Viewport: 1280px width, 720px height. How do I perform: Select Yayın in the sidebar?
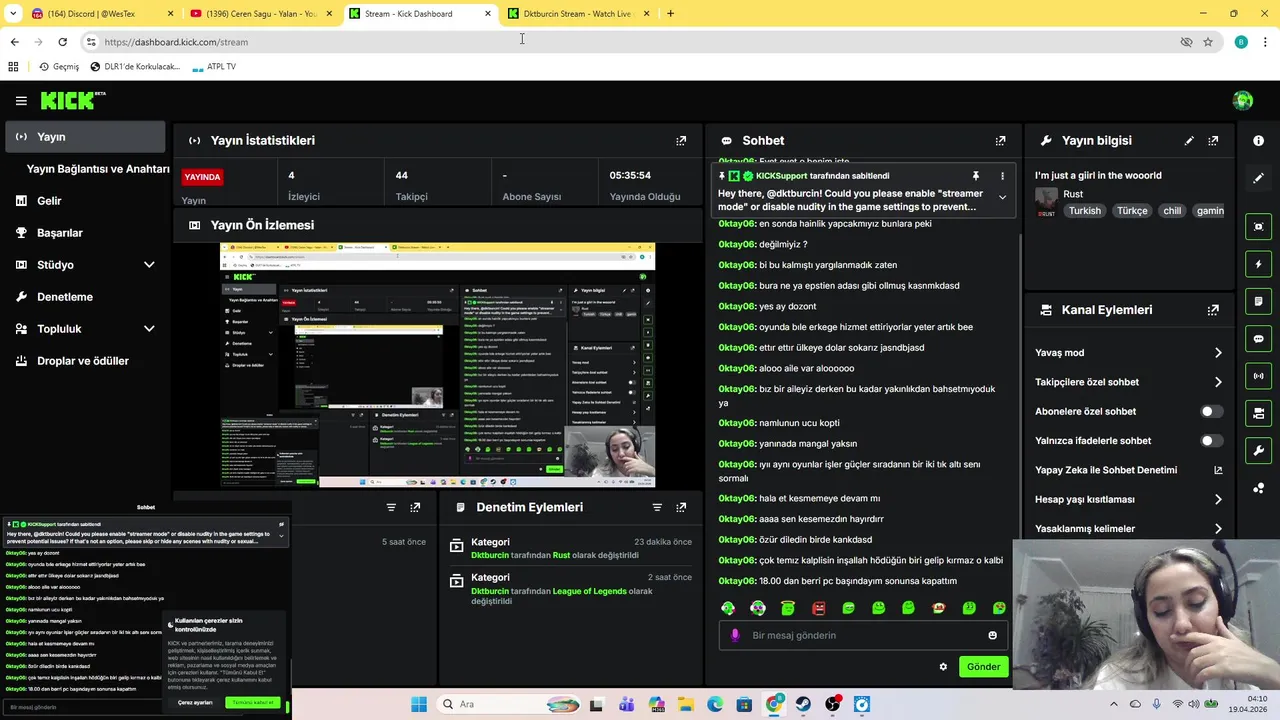coord(85,137)
